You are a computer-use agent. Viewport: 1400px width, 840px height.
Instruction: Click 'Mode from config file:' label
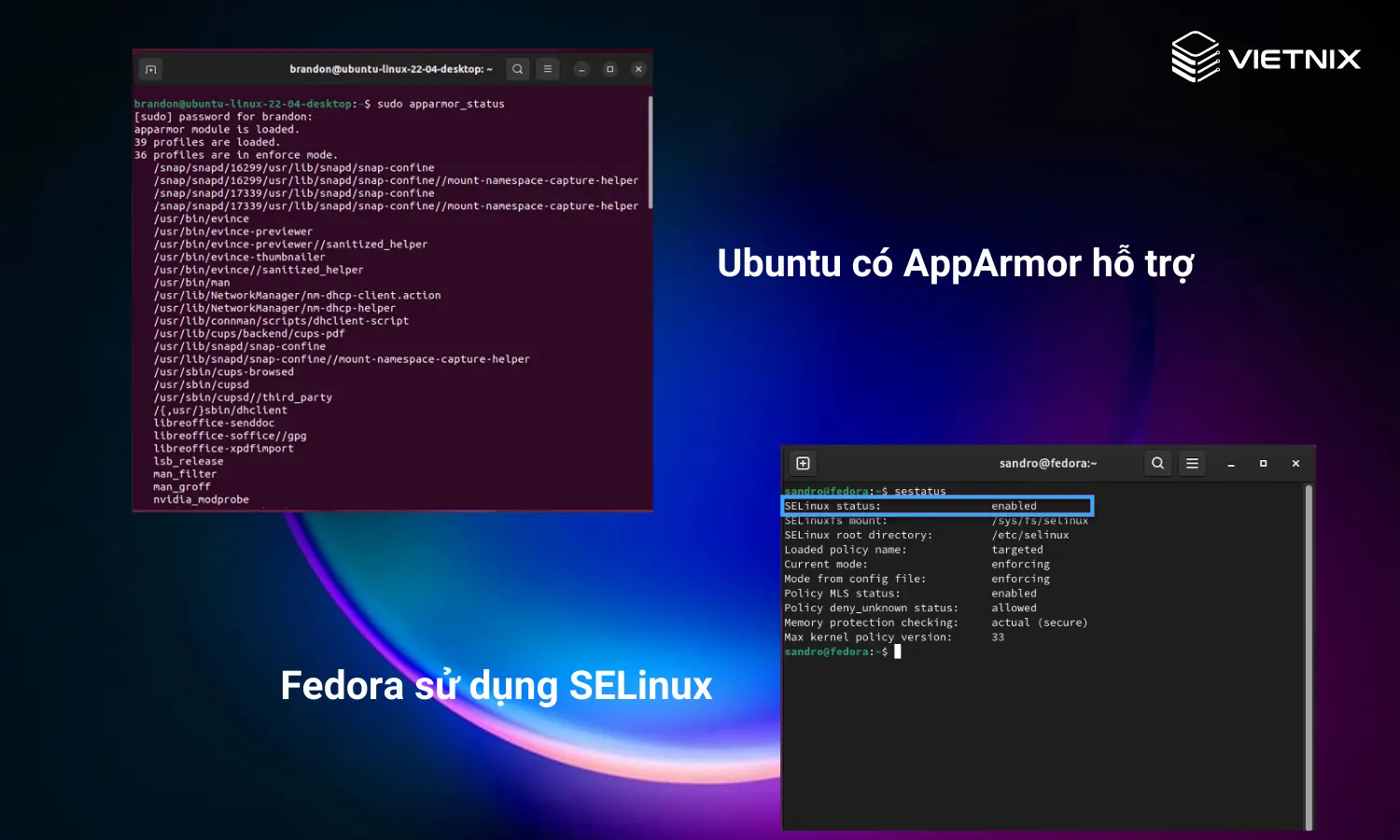(x=855, y=580)
